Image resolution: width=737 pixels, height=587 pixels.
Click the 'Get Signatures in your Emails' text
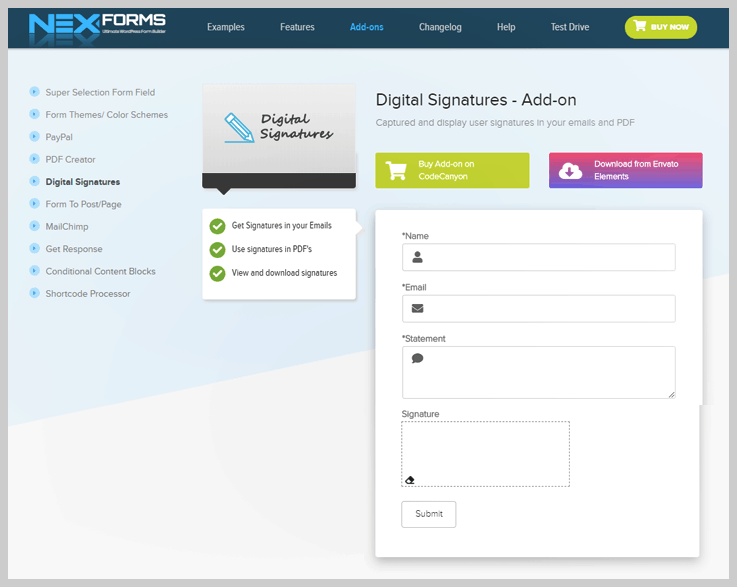point(282,226)
